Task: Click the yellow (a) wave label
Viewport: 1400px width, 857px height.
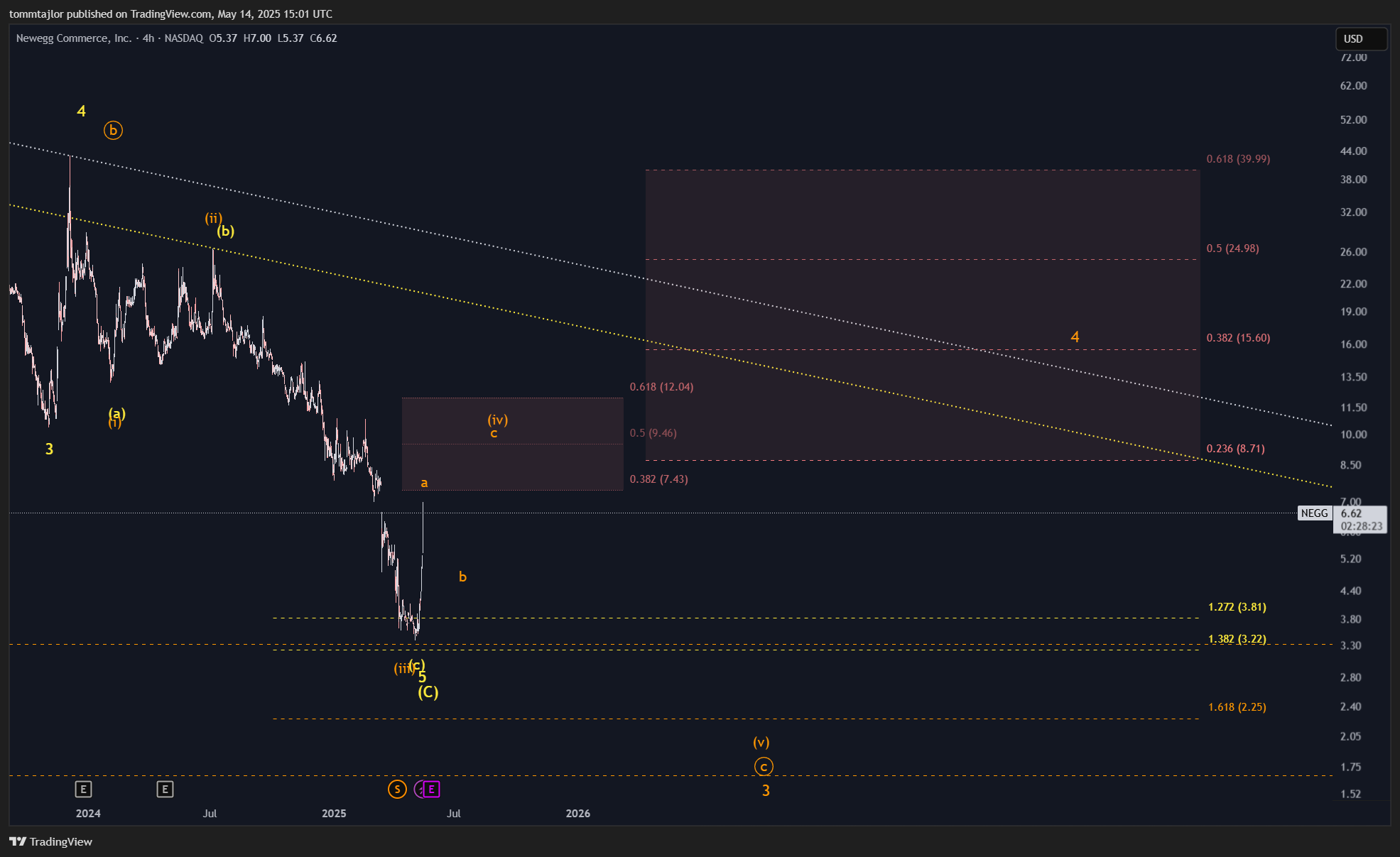Action: pos(117,413)
